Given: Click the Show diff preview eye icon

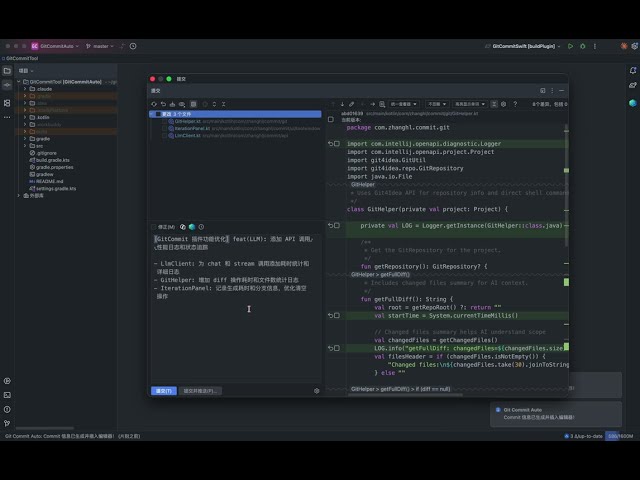Looking at the screenshot, I should (x=182, y=104).
